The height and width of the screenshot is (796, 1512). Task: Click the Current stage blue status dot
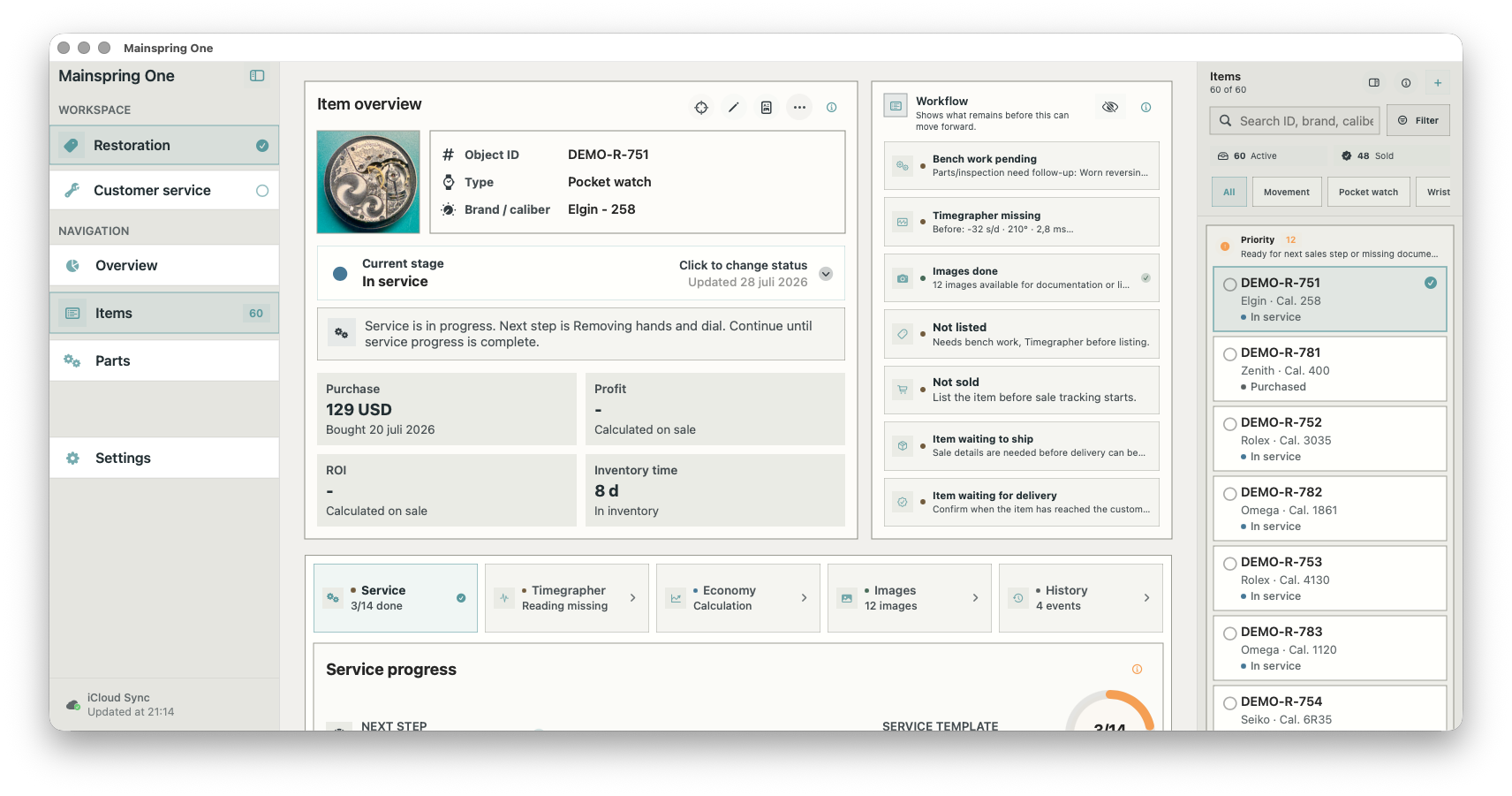340,273
